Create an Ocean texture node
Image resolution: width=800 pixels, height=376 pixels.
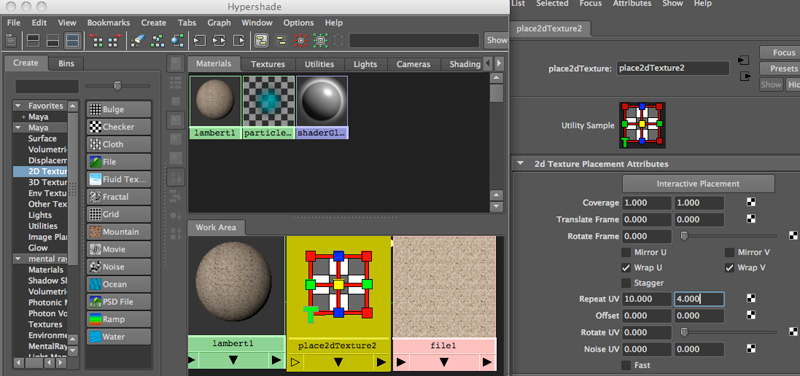(119, 284)
